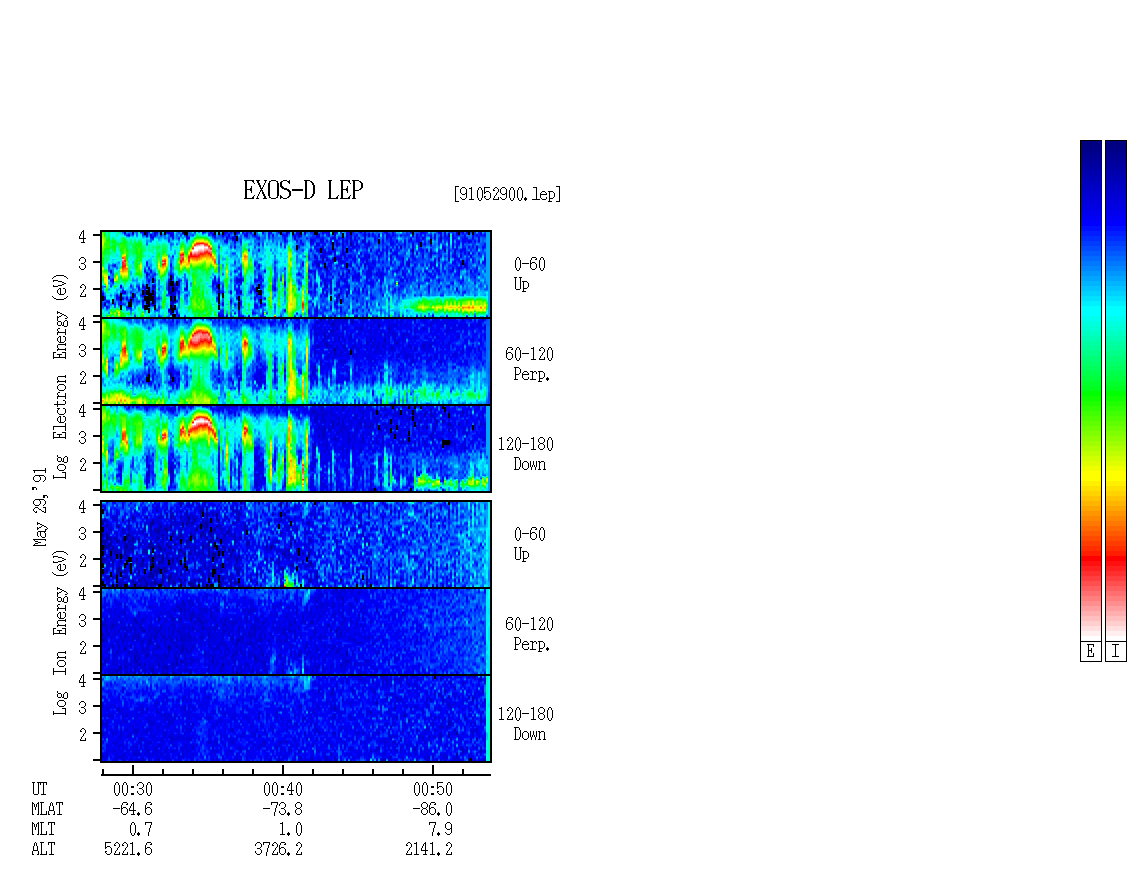Click the 120-180 Down label beside the electron panels

[525, 454]
